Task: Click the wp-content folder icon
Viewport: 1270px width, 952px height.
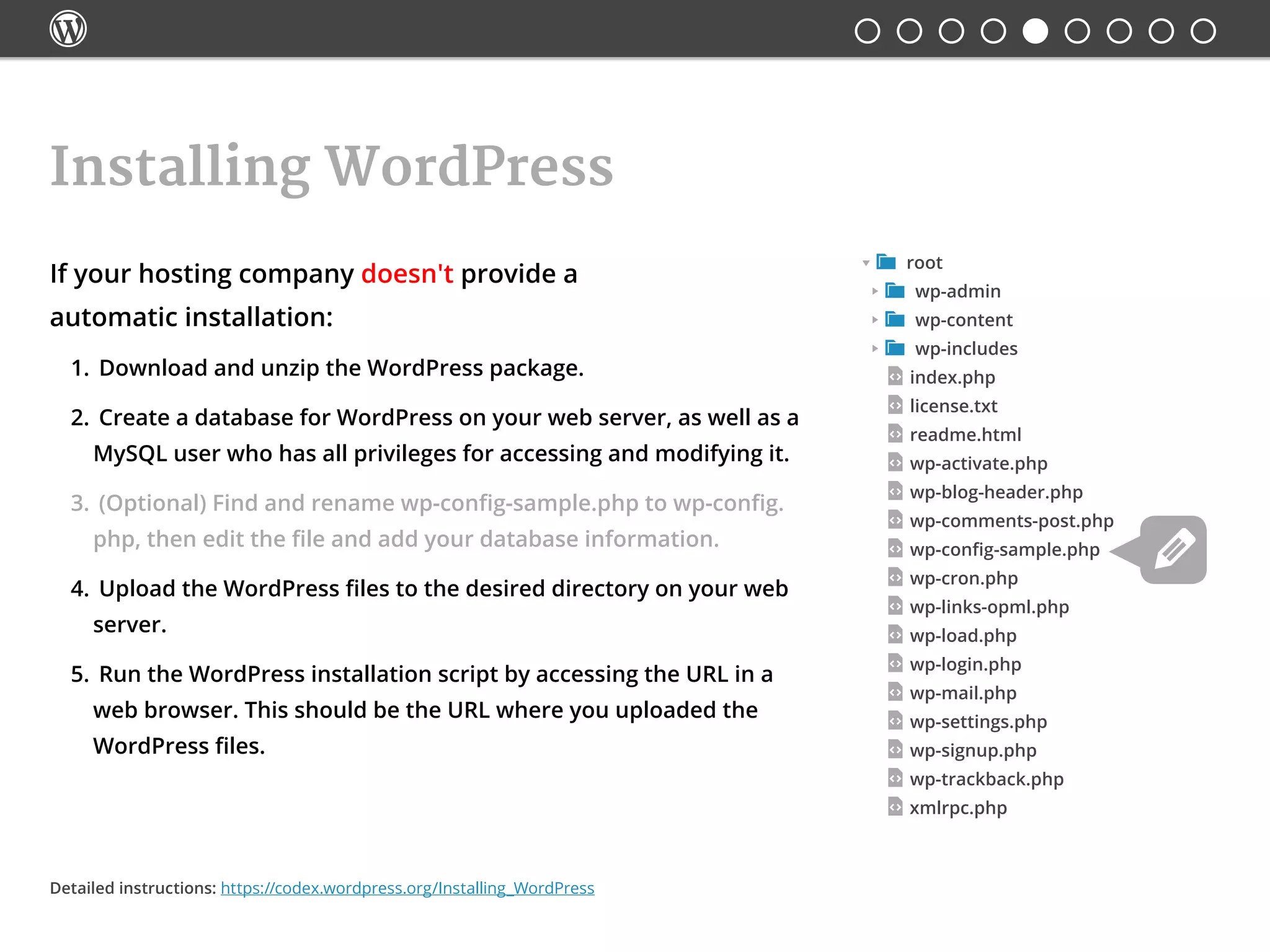Action: click(895, 319)
